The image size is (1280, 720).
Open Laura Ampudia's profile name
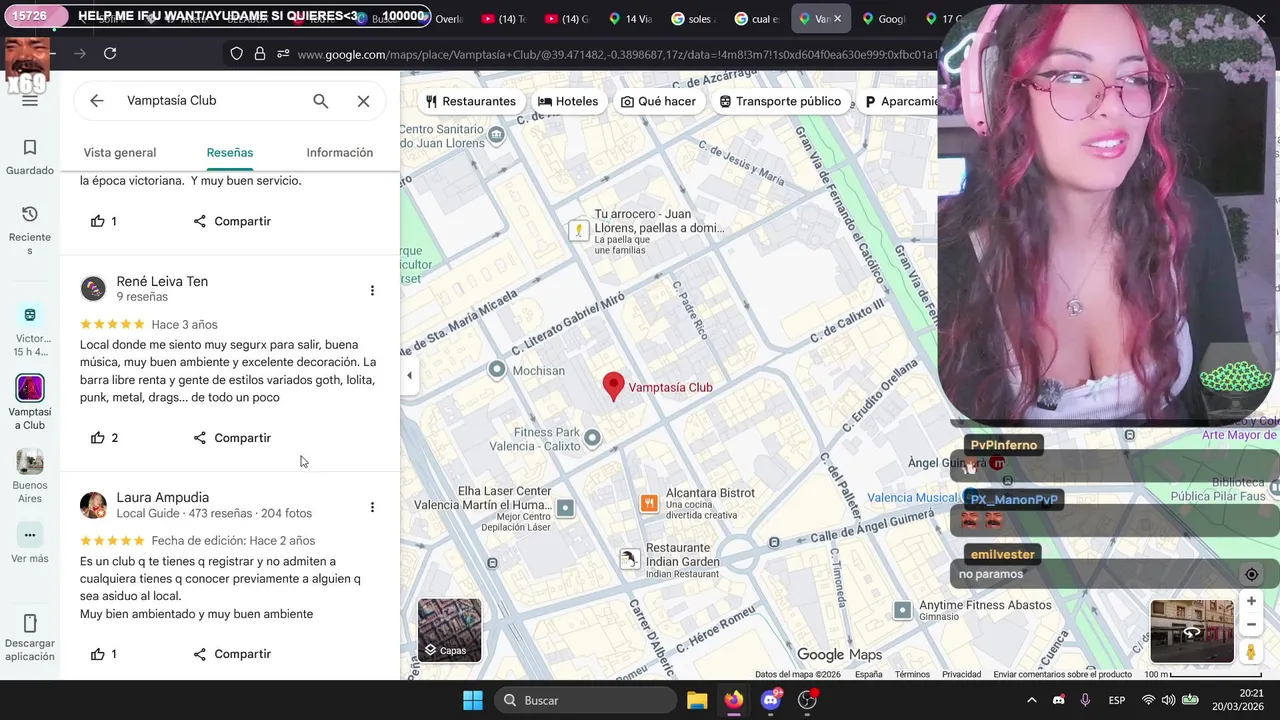pyautogui.click(x=163, y=498)
